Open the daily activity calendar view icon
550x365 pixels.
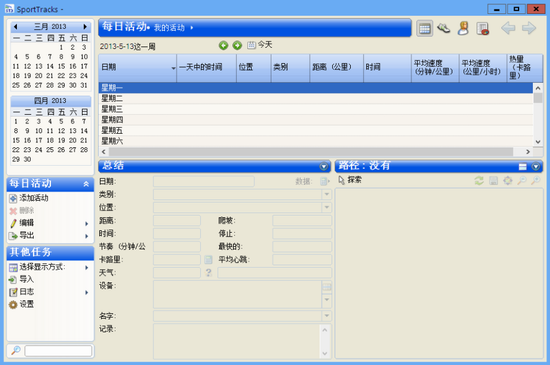pyautogui.click(x=424, y=28)
